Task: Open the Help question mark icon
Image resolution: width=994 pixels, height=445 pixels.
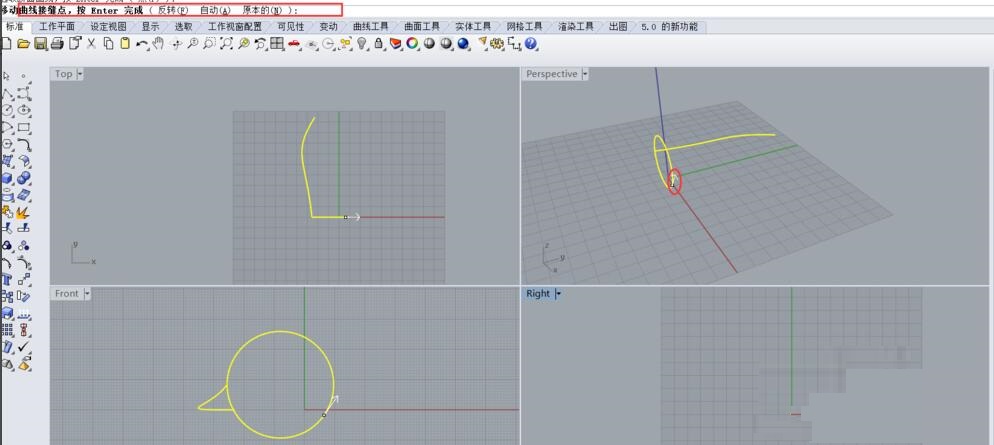Action: coord(531,44)
